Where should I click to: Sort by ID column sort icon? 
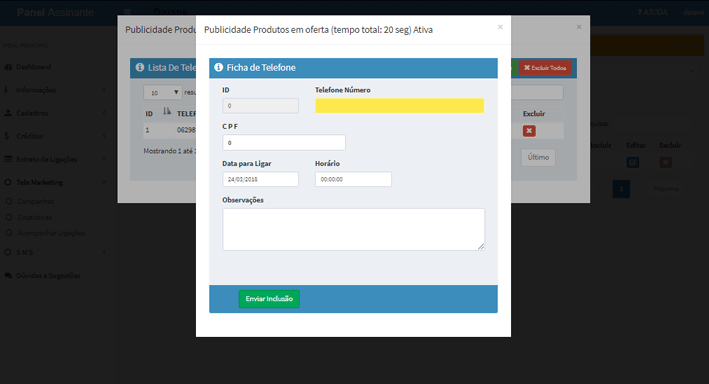(167, 111)
